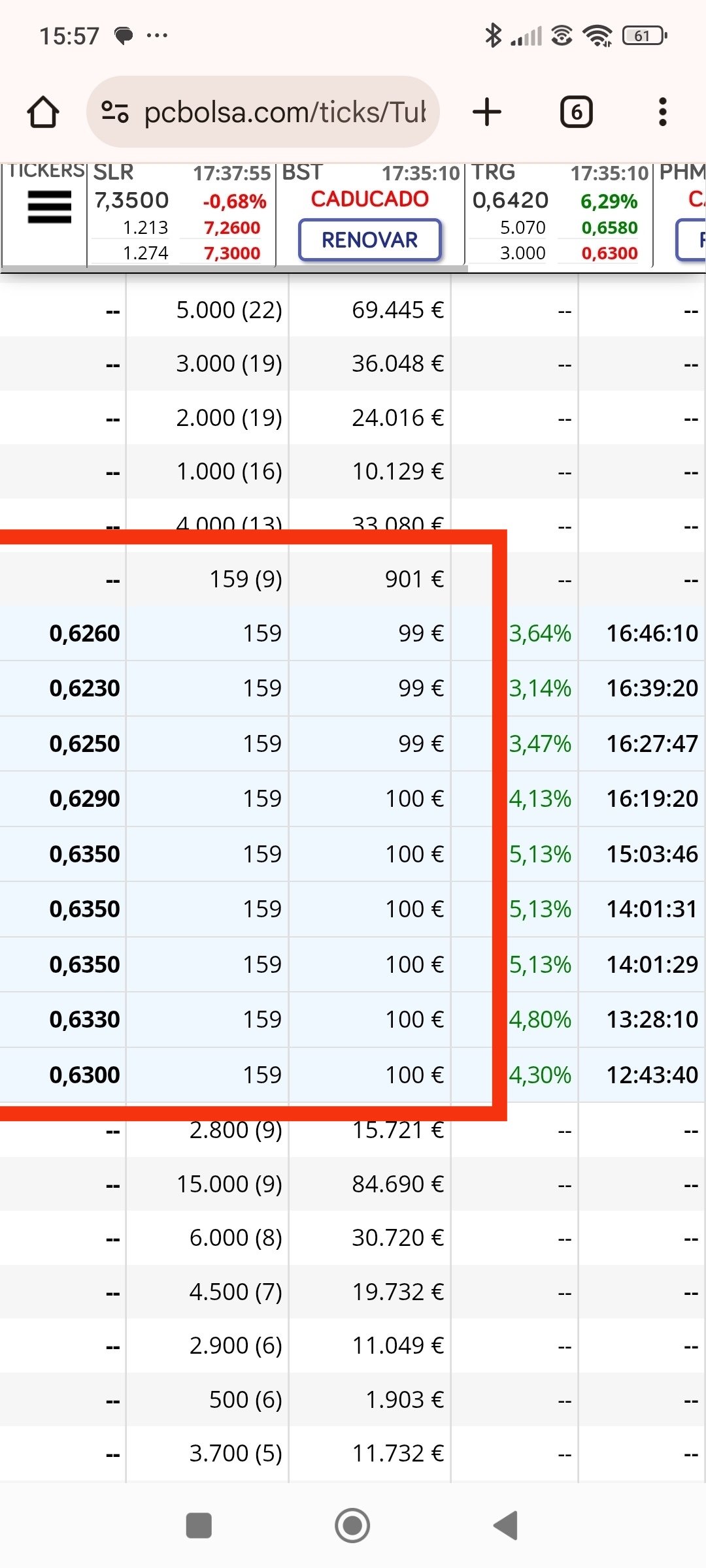
Task: Select volume cell 500 (6)
Action: [x=246, y=1399]
